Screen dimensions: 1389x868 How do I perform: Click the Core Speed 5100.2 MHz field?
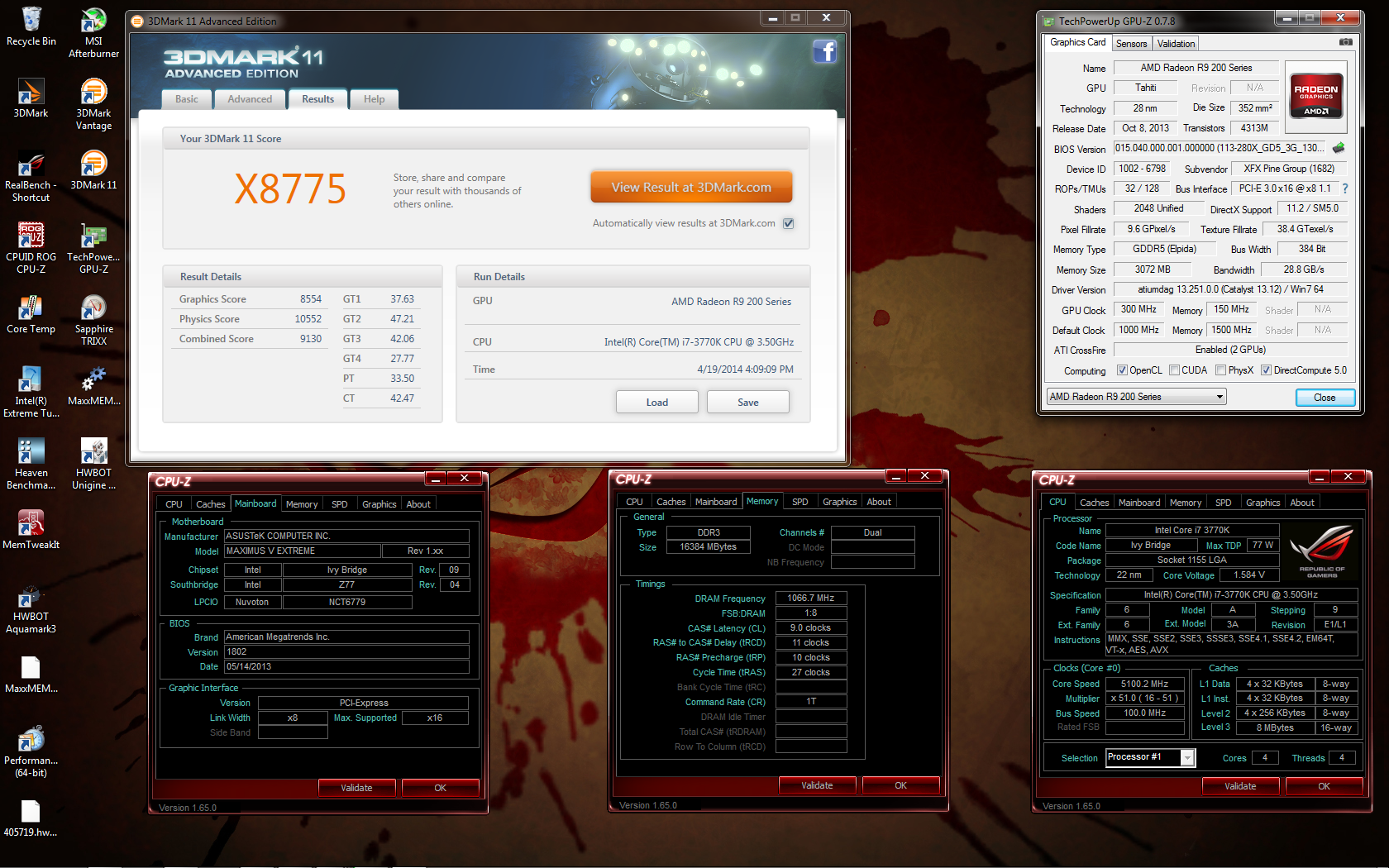pos(1145,684)
